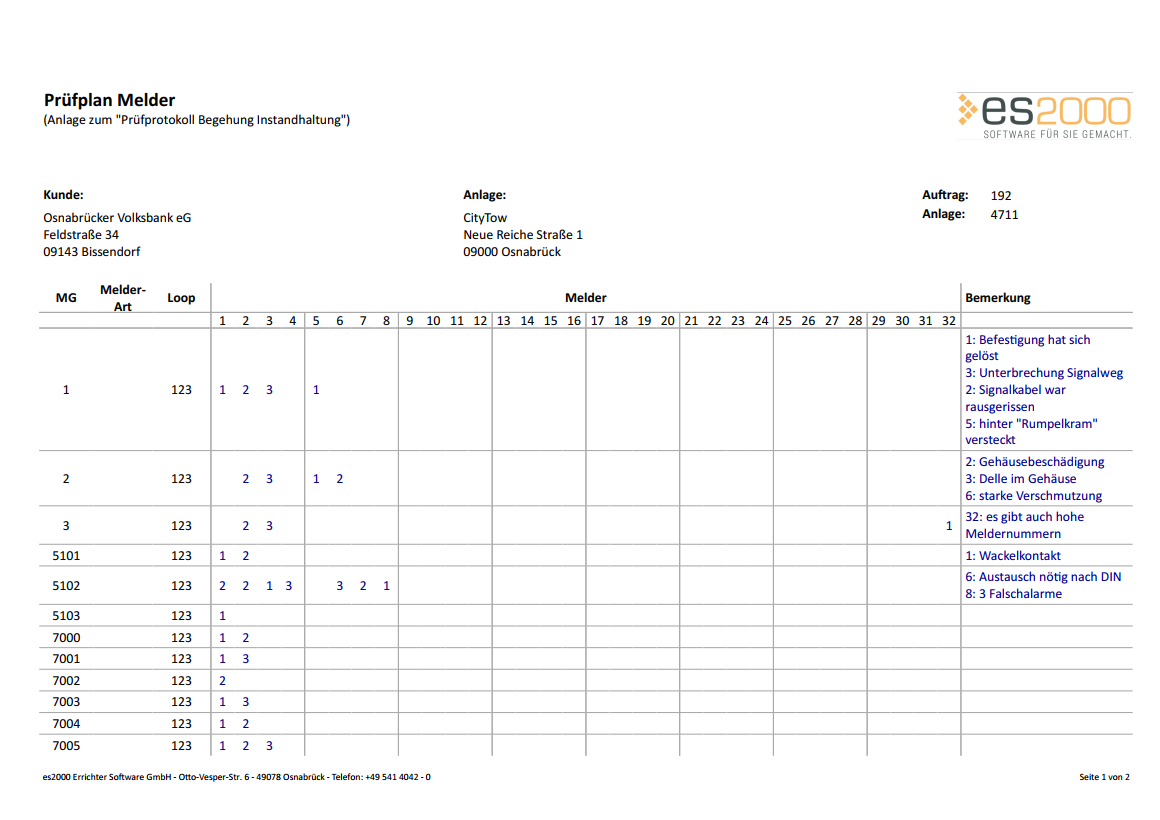Click the es2000 company logo
Viewport: 1160px width, 820px height.
(1045, 116)
